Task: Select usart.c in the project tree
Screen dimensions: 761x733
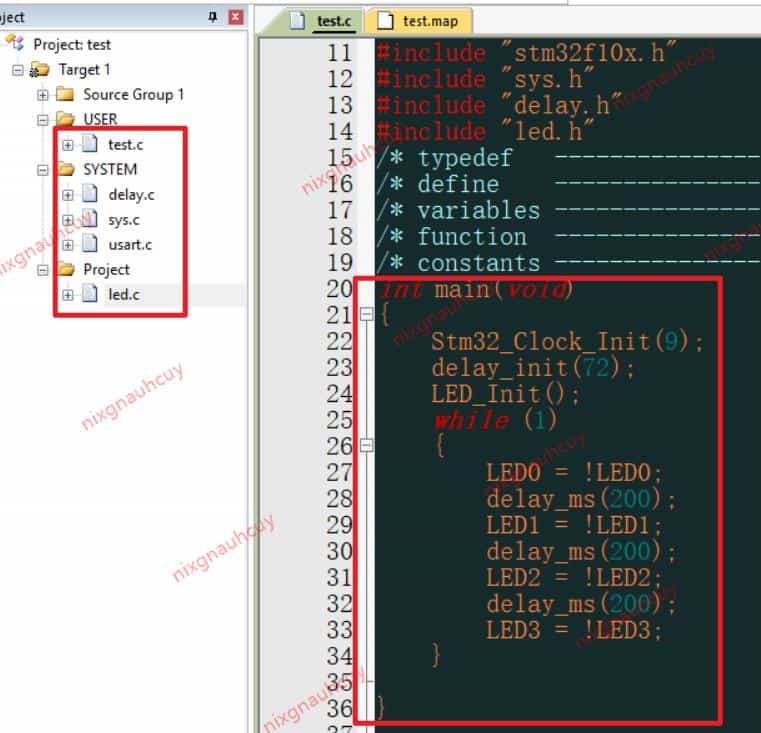Action: [130, 245]
